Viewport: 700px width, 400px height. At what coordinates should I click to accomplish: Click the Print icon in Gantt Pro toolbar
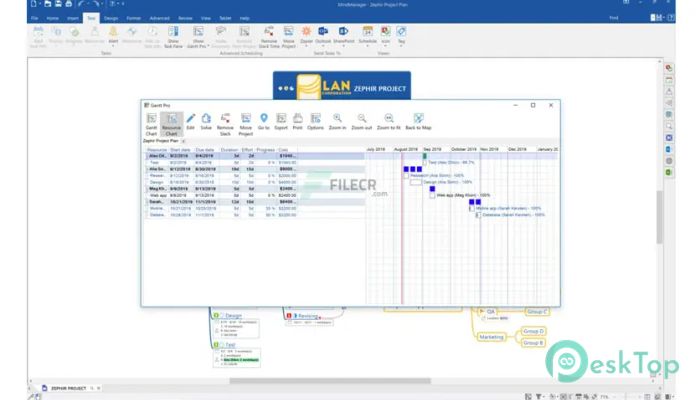pyautogui.click(x=298, y=121)
